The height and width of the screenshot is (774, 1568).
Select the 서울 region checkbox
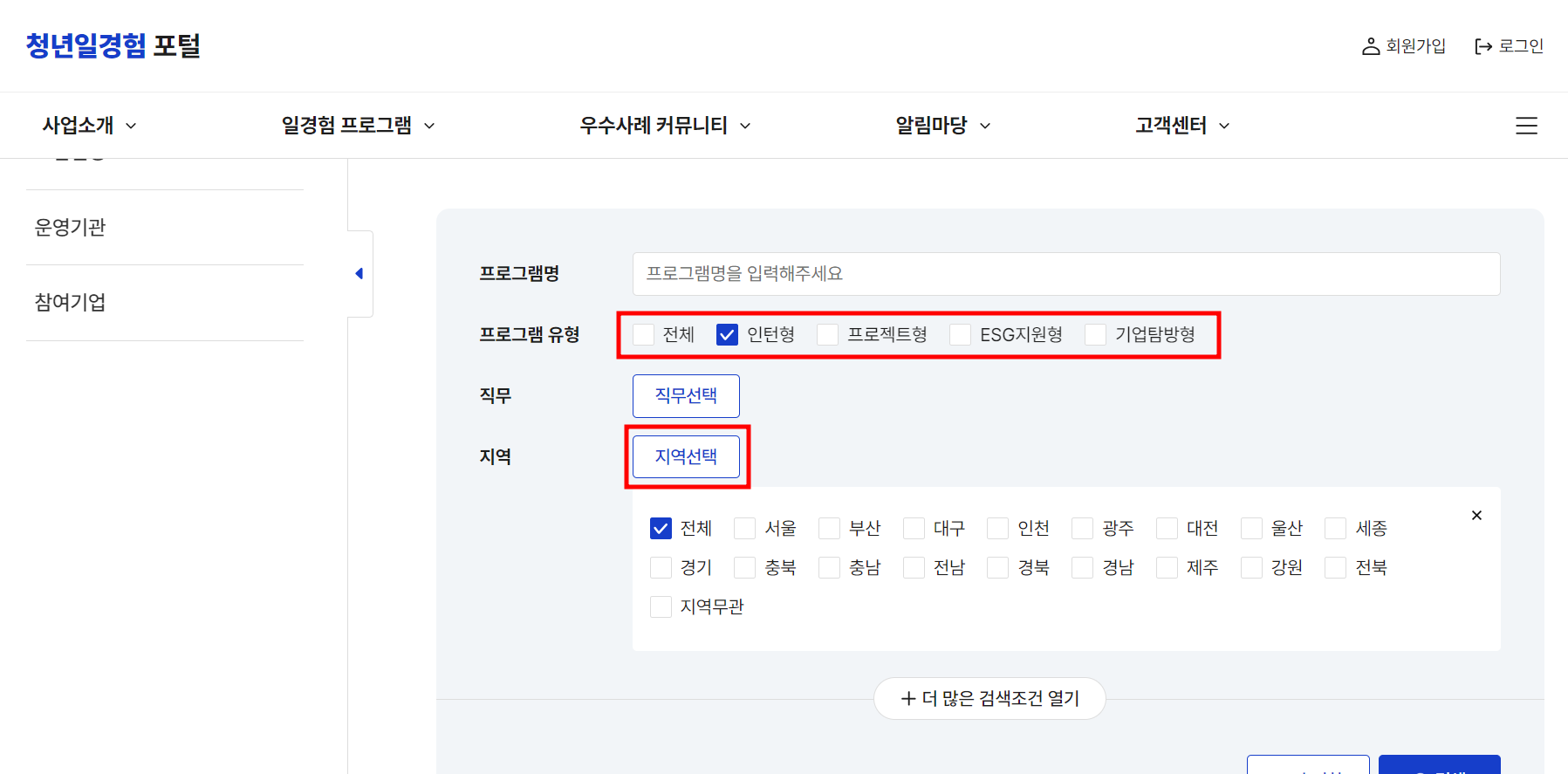pos(744,529)
